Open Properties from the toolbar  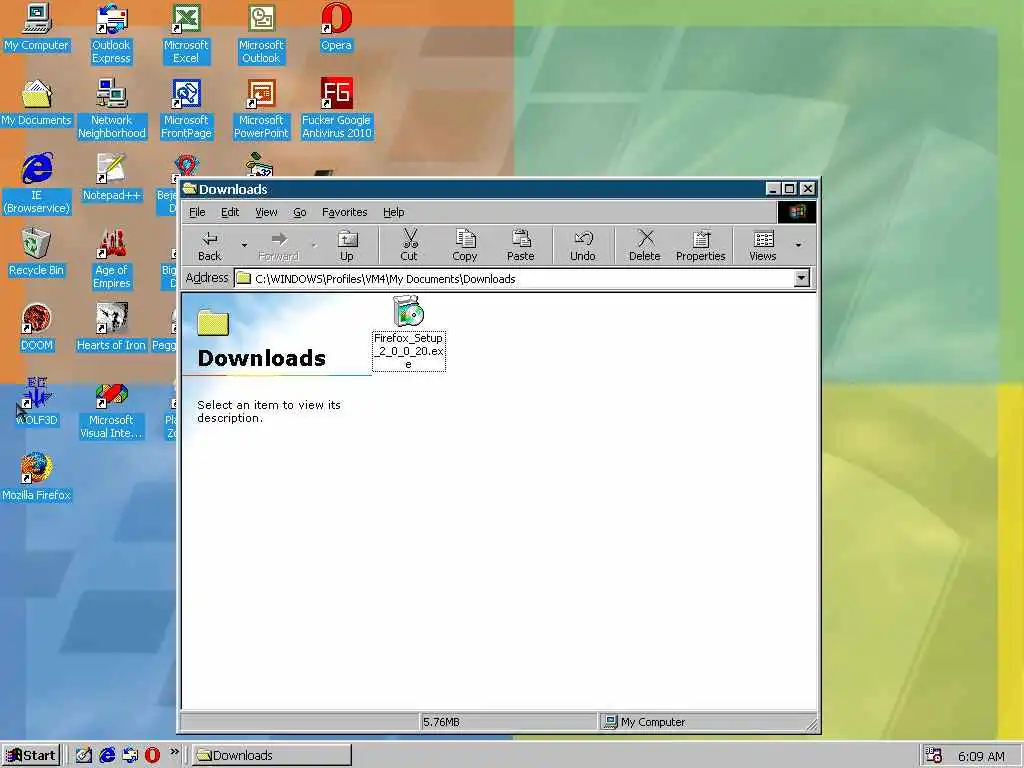pos(701,246)
